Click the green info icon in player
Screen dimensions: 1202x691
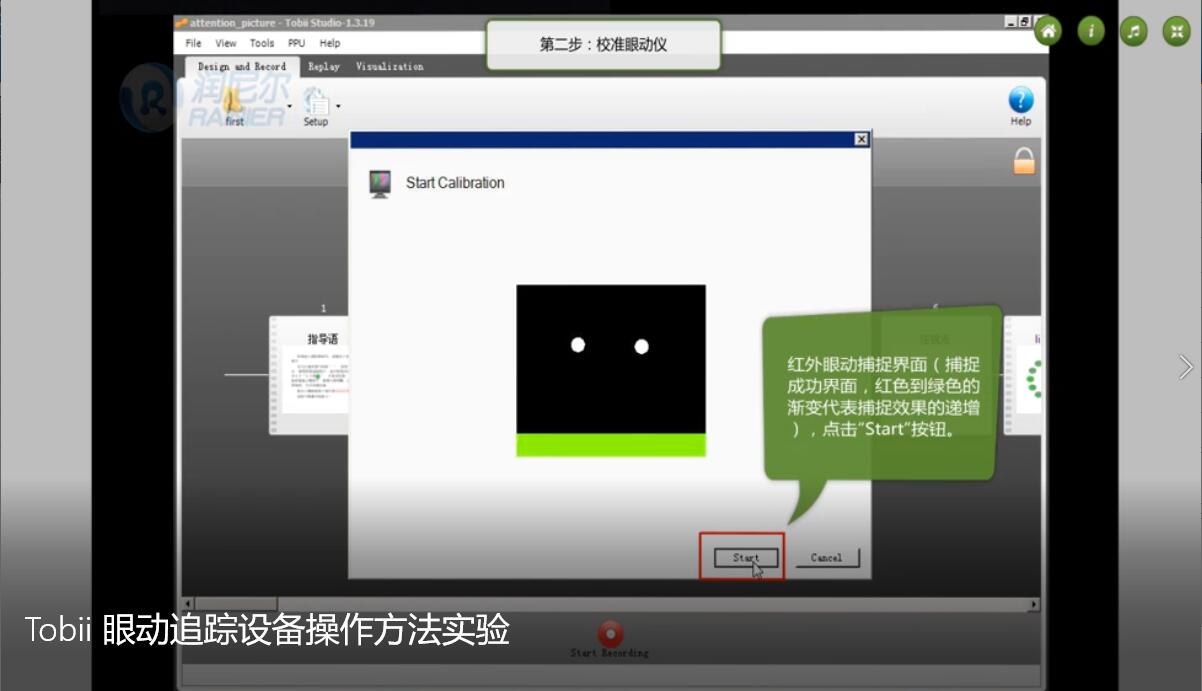(1091, 31)
